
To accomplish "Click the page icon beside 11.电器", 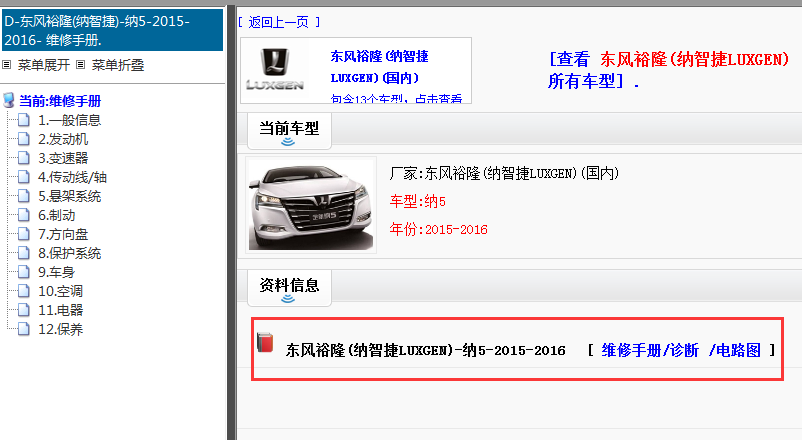I will (x=24, y=310).
